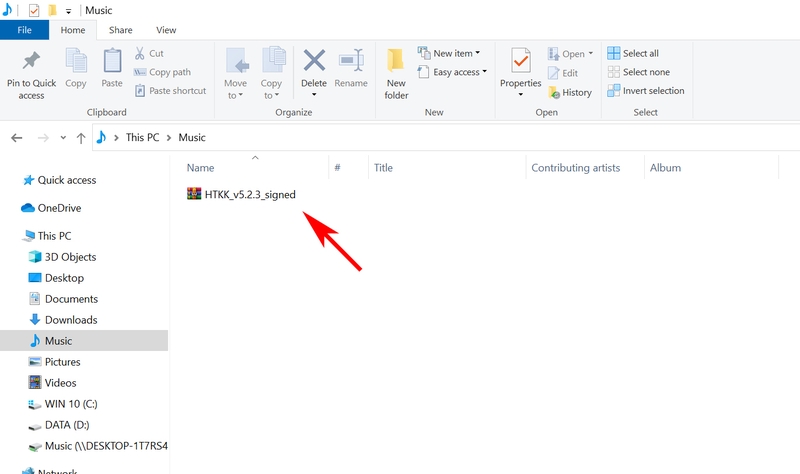Screen dimensions: 800x474
Task: Sort by the Album column header
Action: [x=665, y=167]
